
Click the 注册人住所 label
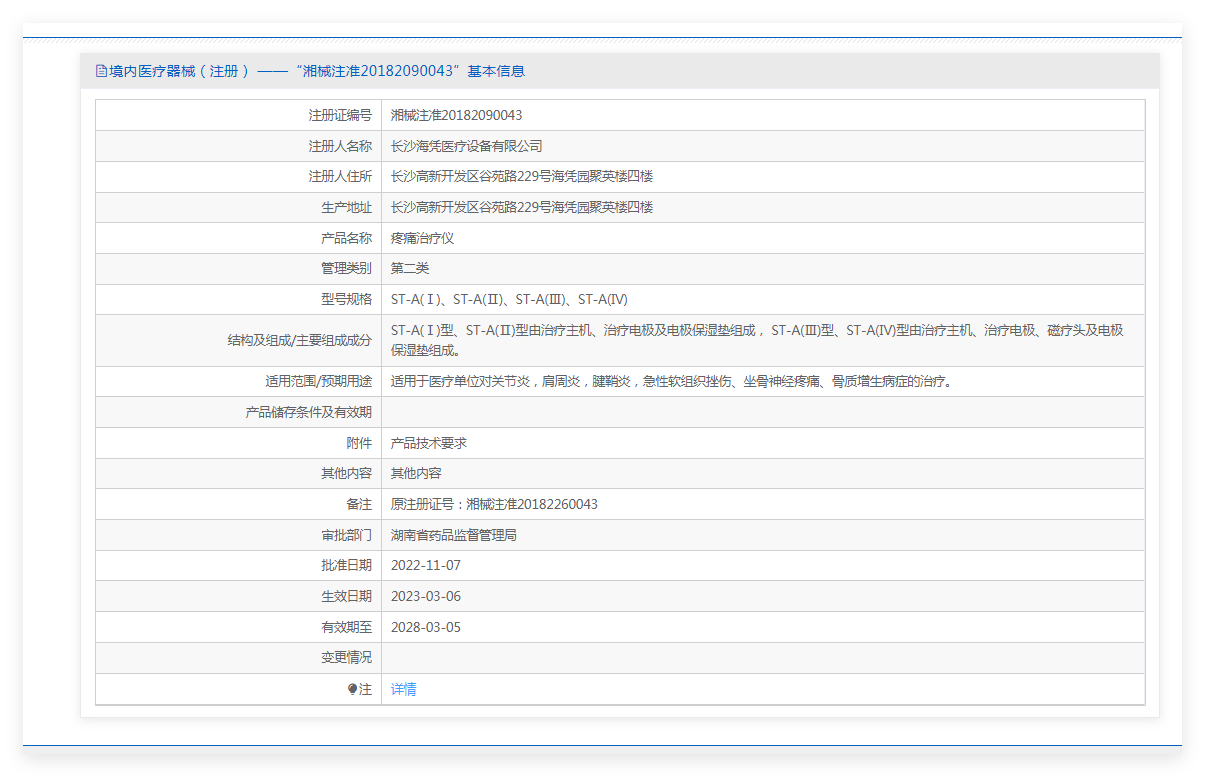tap(340, 177)
